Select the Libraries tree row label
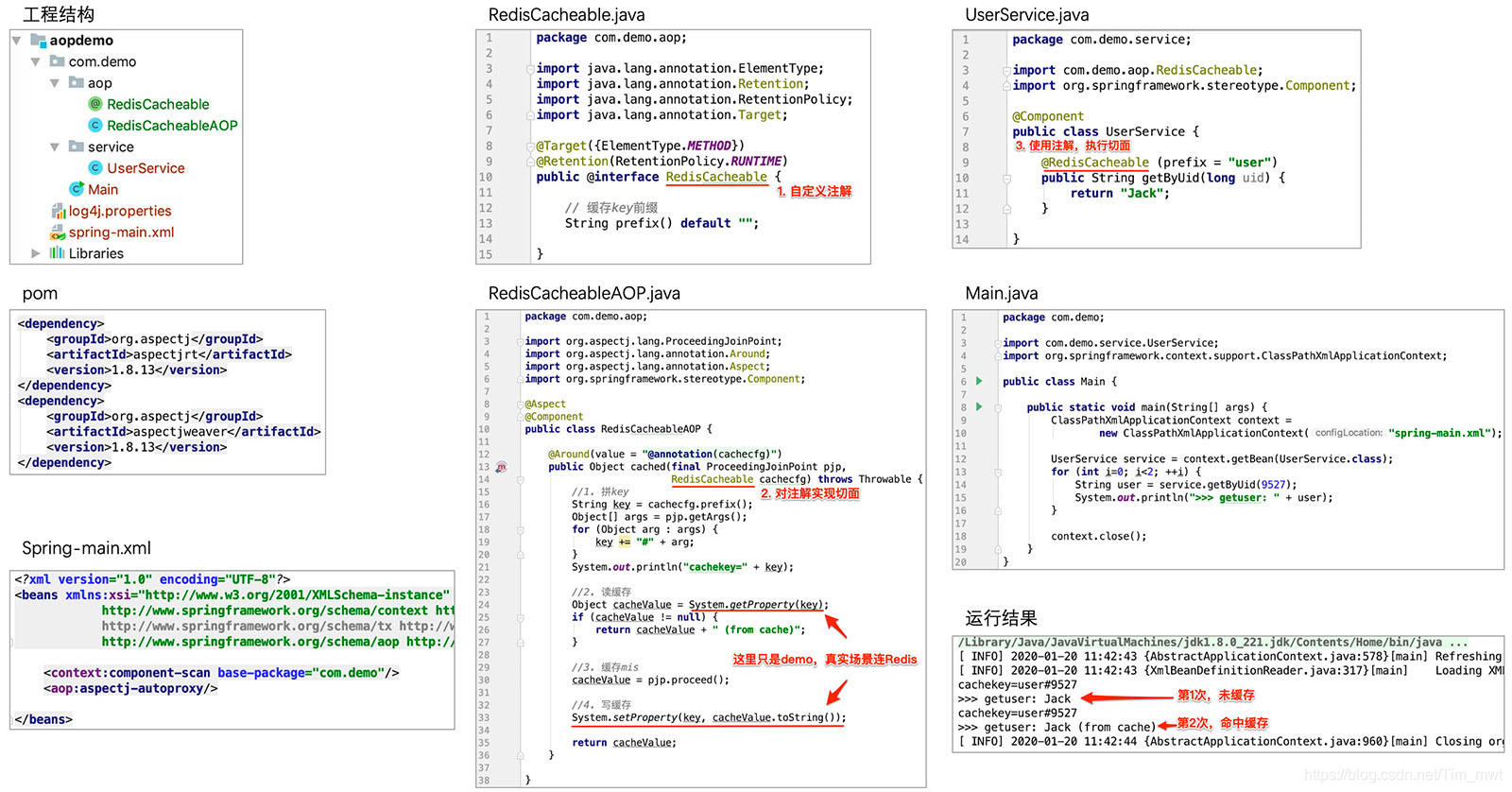The height and width of the screenshot is (792, 1512). [96, 253]
